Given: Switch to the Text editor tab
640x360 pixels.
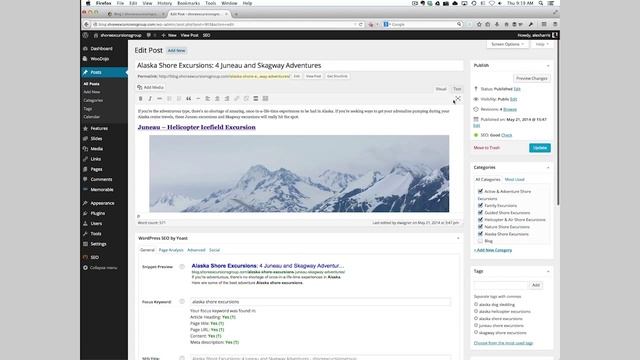Looking at the screenshot, I should 457,89.
